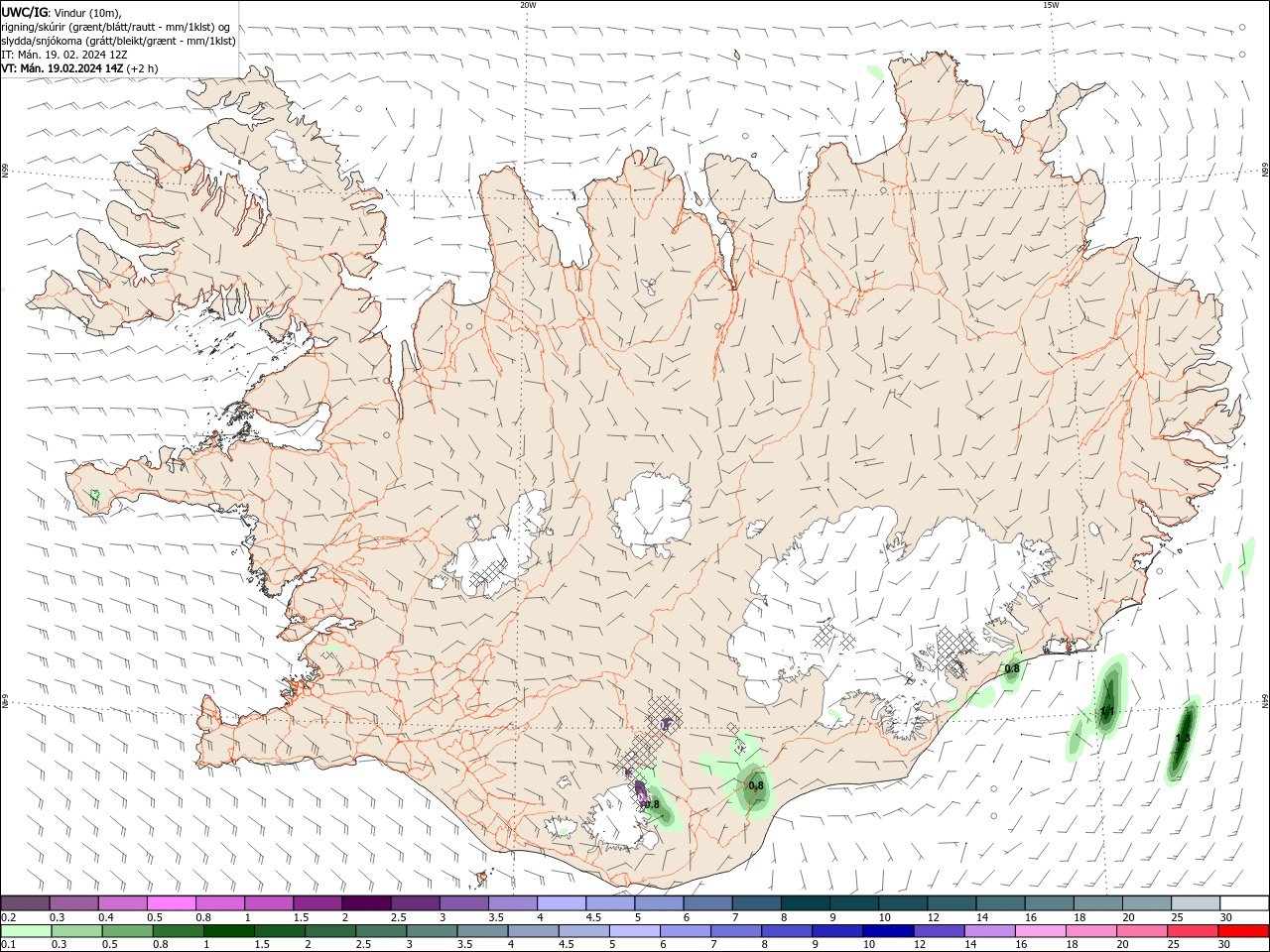The width and height of the screenshot is (1270, 952).
Task: Select the 66N latitude label on the left edge
Action: tap(5, 171)
